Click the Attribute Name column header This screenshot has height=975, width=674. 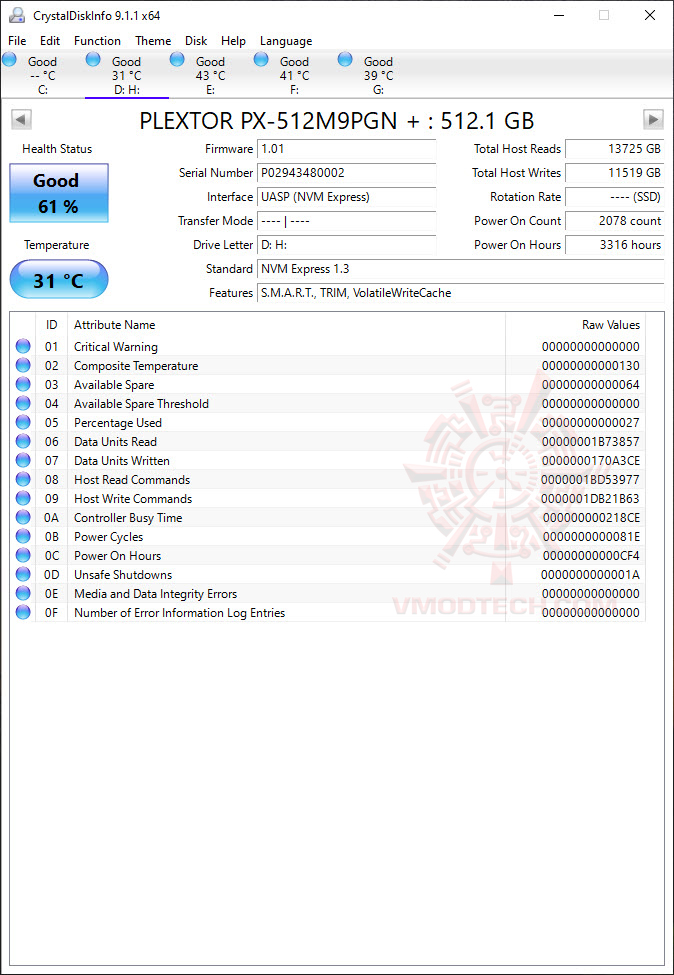[286, 325]
